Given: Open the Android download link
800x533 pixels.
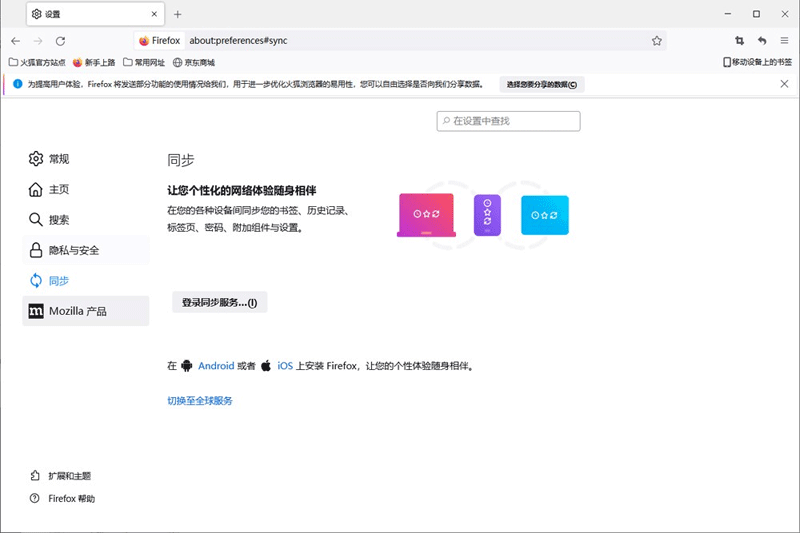Looking at the screenshot, I should (216, 366).
